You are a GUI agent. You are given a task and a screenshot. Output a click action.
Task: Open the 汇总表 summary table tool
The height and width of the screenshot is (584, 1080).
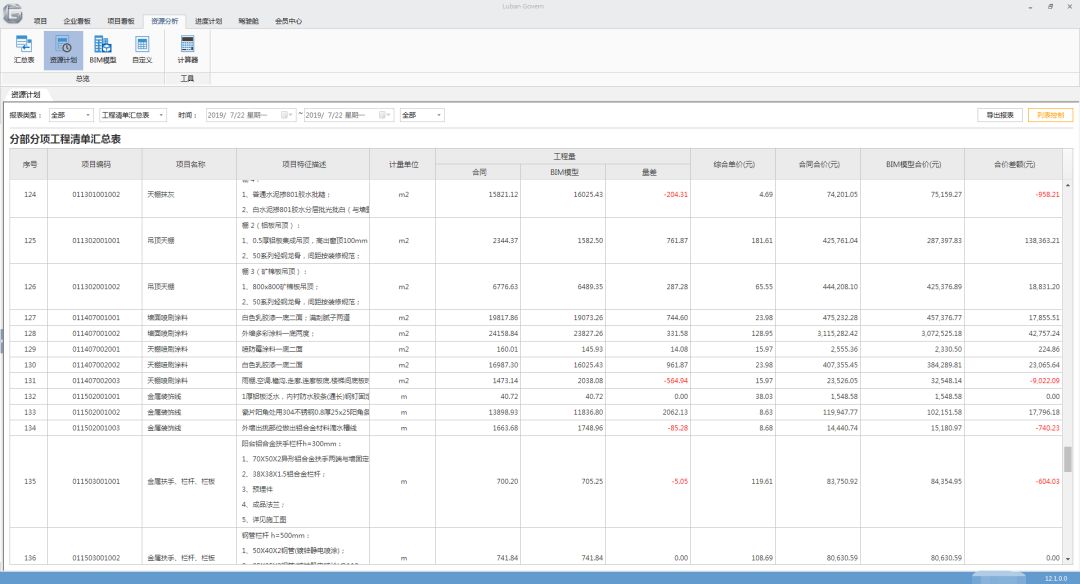click(x=24, y=50)
